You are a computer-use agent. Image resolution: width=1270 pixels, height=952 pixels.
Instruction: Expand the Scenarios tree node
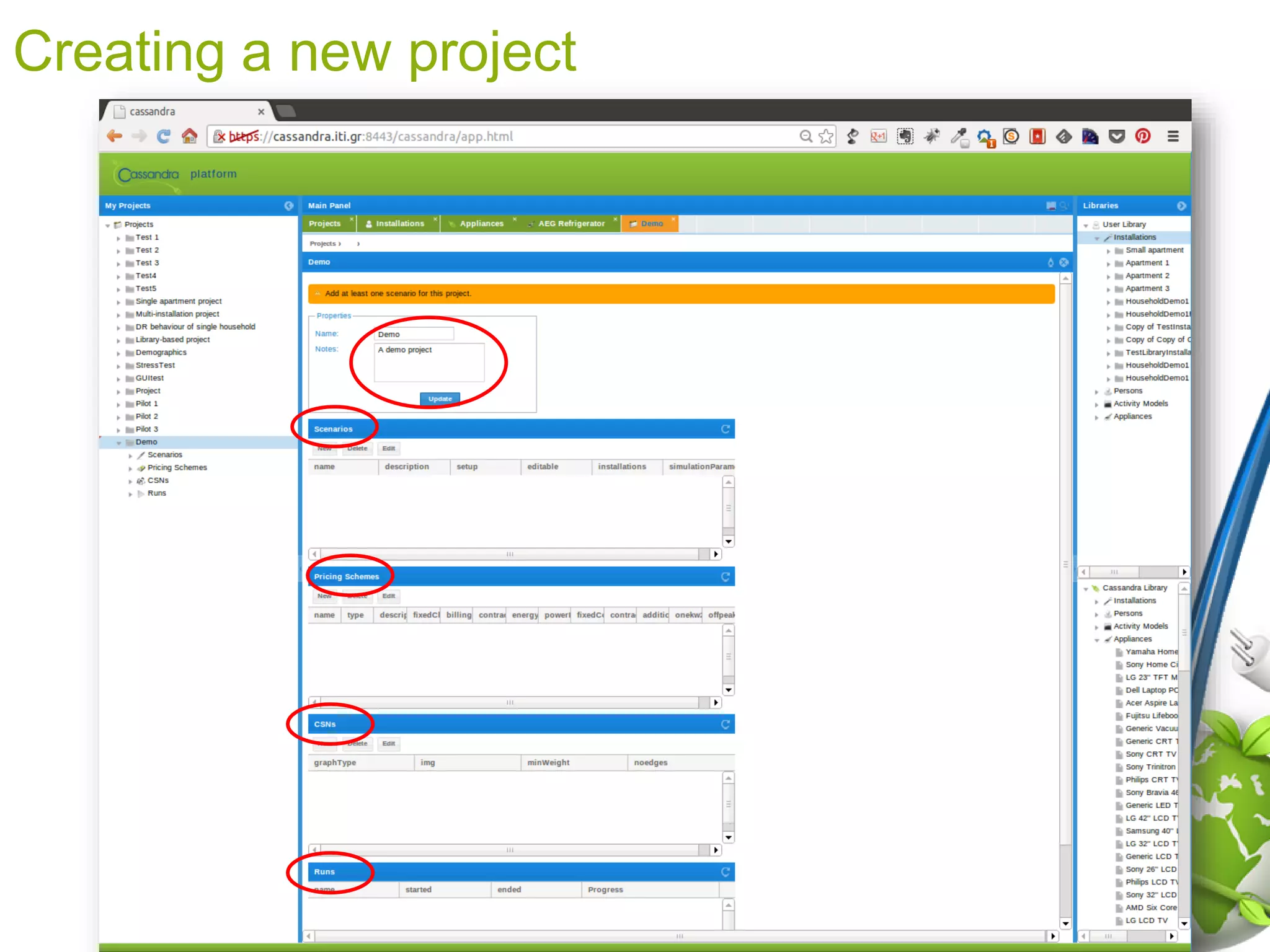(130, 456)
